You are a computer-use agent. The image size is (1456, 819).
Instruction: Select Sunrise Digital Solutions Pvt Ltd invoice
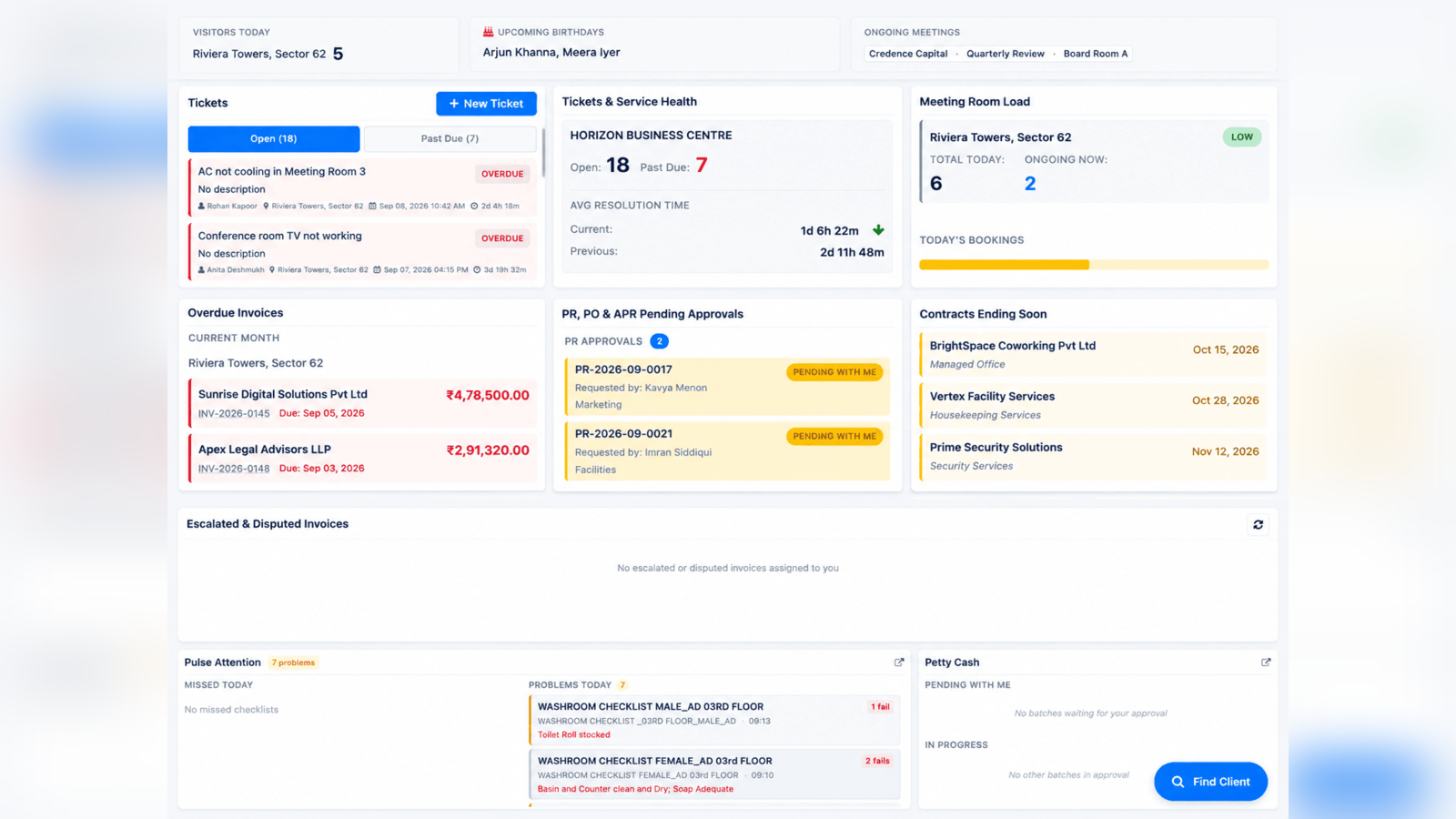click(x=362, y=403)
